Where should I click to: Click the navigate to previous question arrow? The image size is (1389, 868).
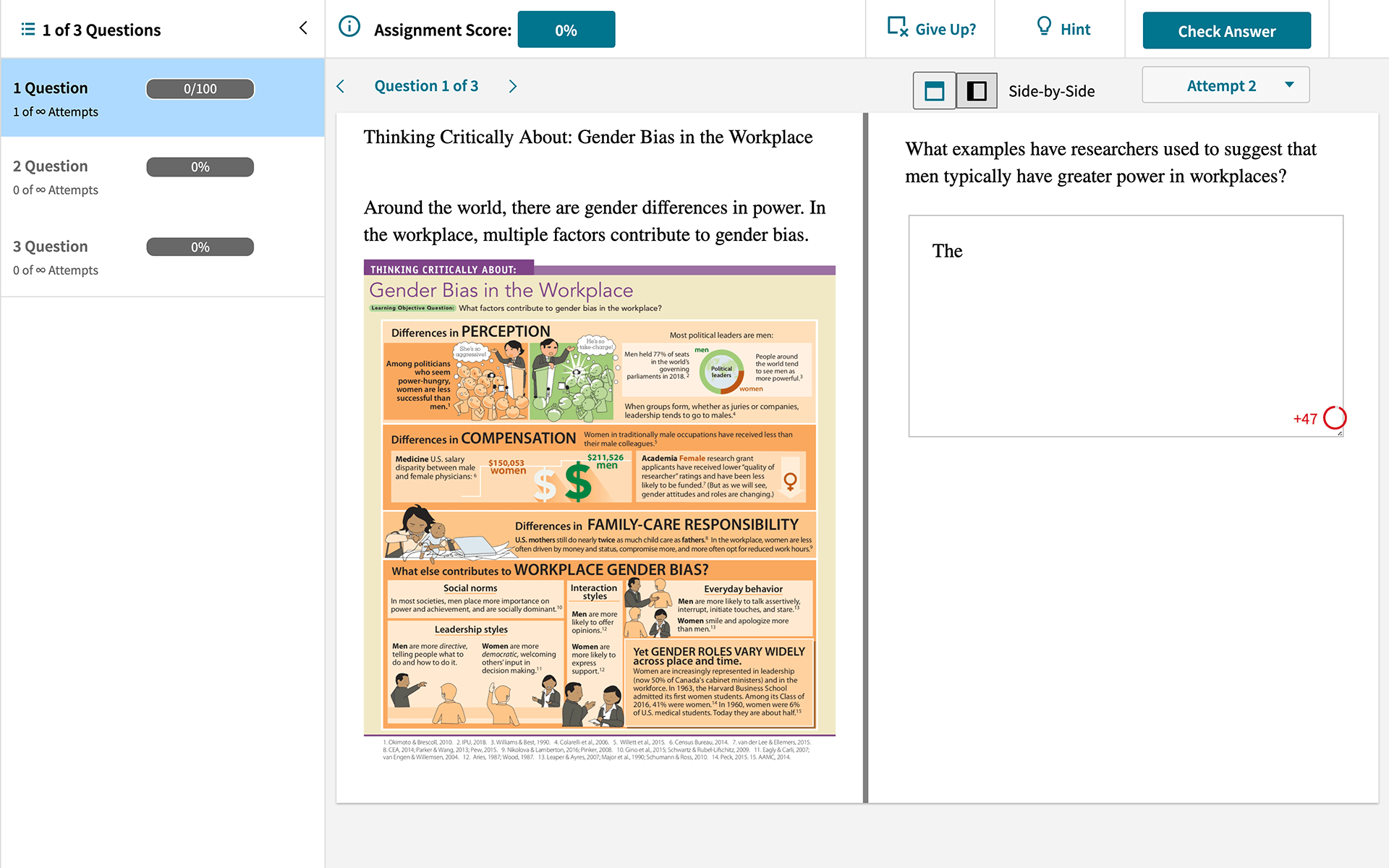341,86
